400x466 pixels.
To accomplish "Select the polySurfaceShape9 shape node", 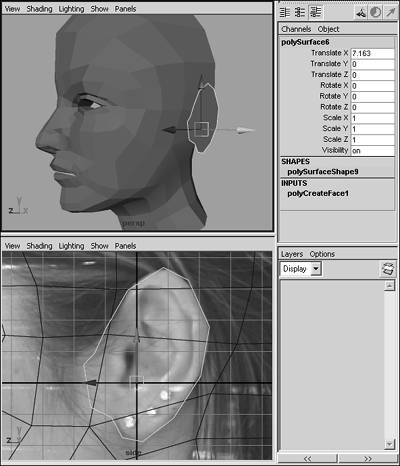I will 323,172.
